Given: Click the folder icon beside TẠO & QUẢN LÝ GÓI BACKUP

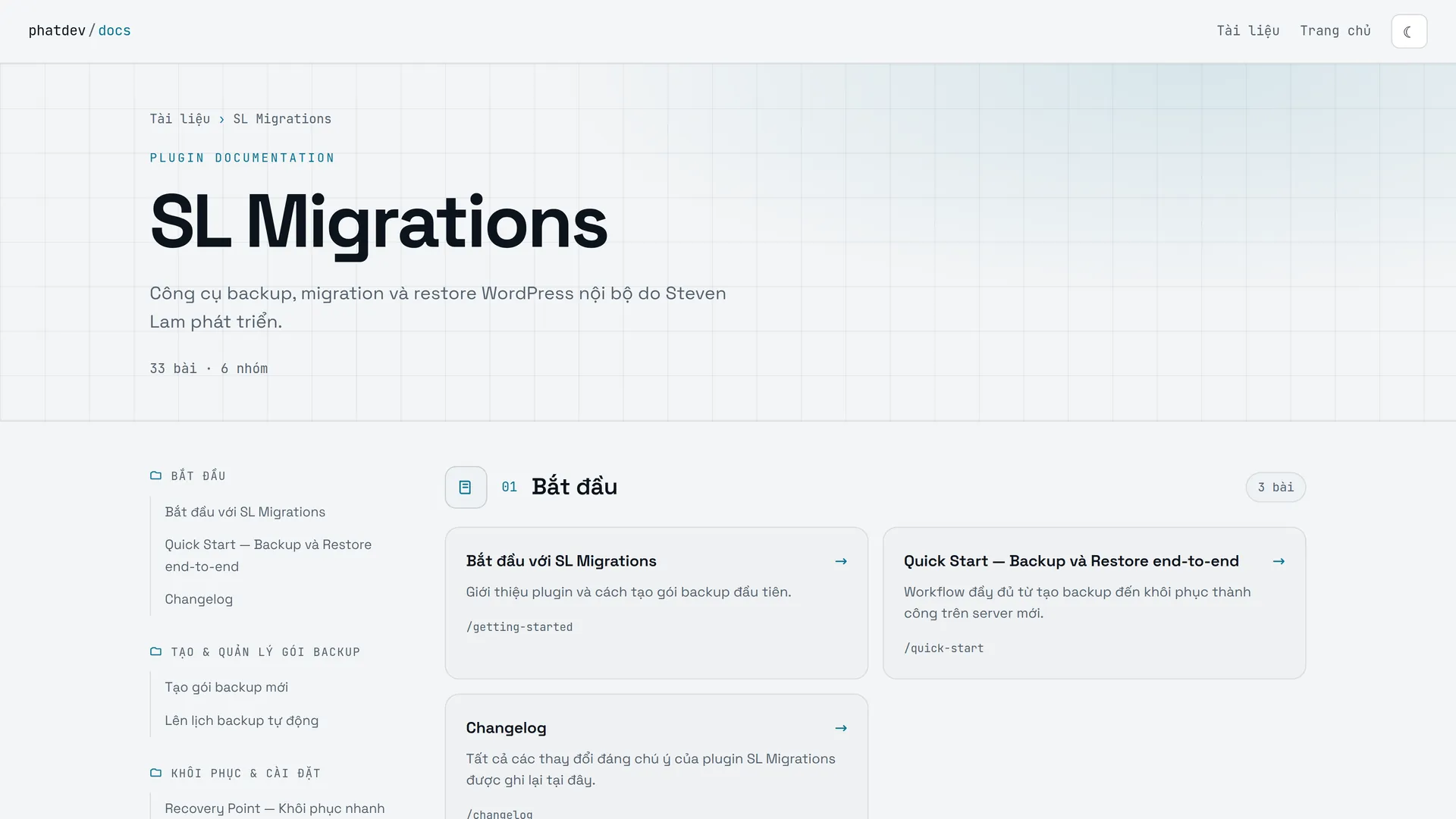Looking at the screenshot, I should tap(155, 651).
